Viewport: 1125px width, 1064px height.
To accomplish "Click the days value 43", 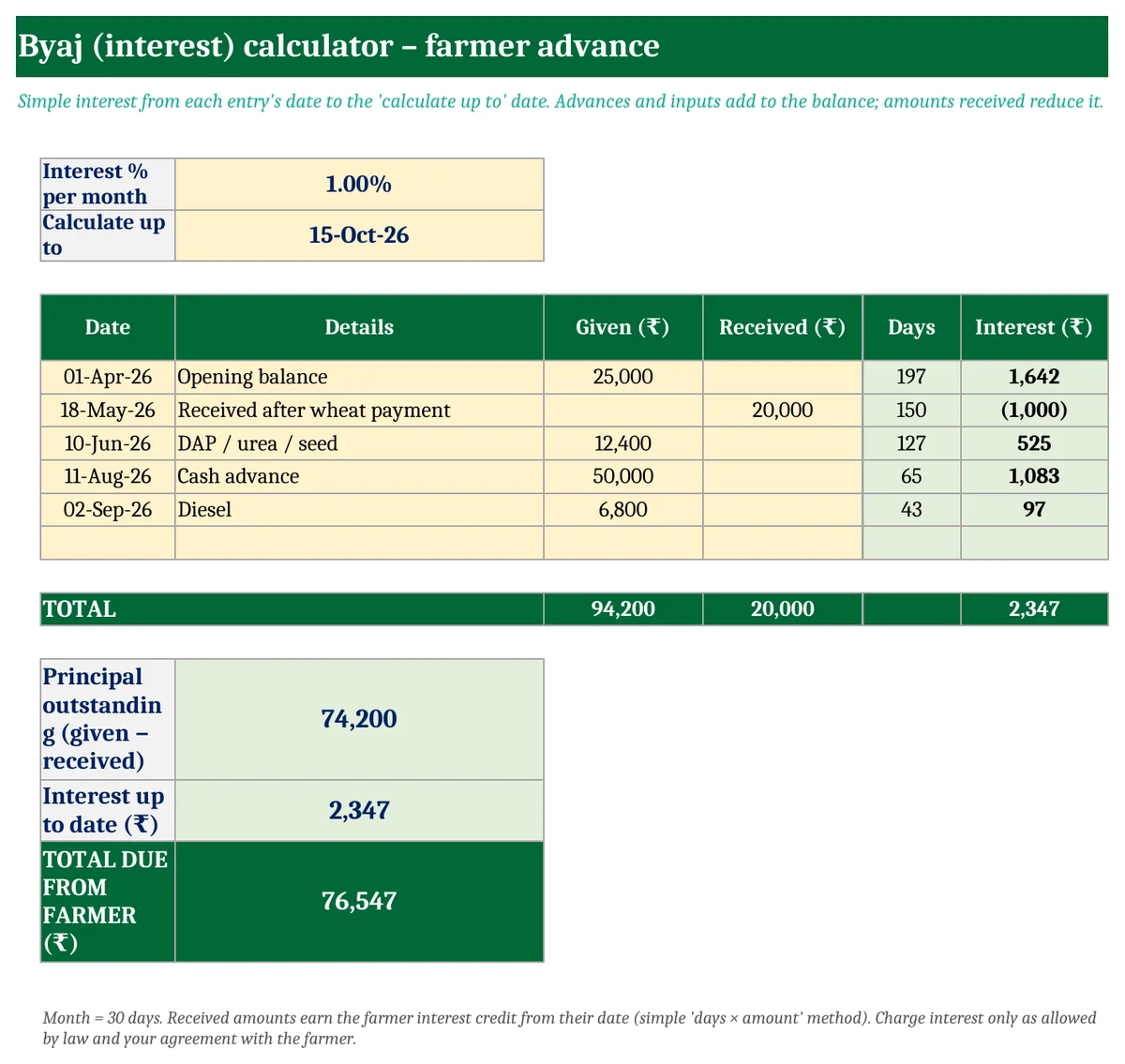I will [911, 510].
